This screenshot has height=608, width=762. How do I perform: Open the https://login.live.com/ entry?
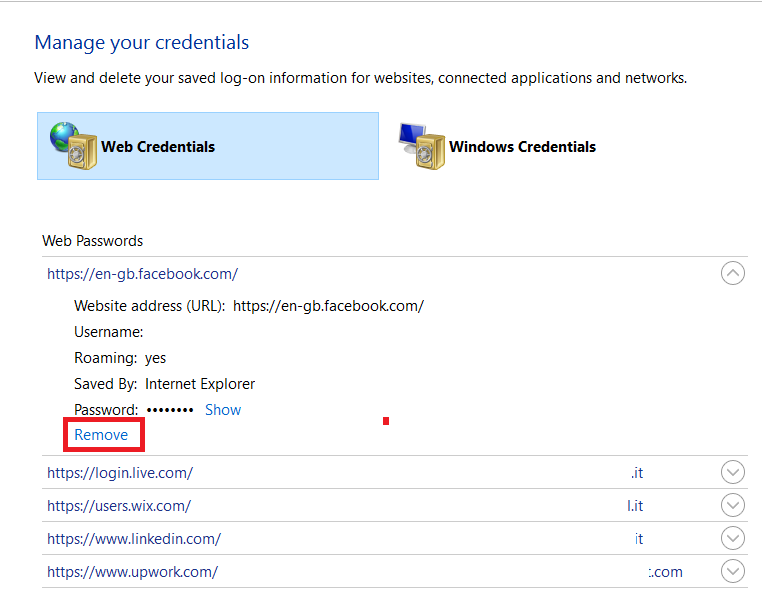(x=120, y=473)
